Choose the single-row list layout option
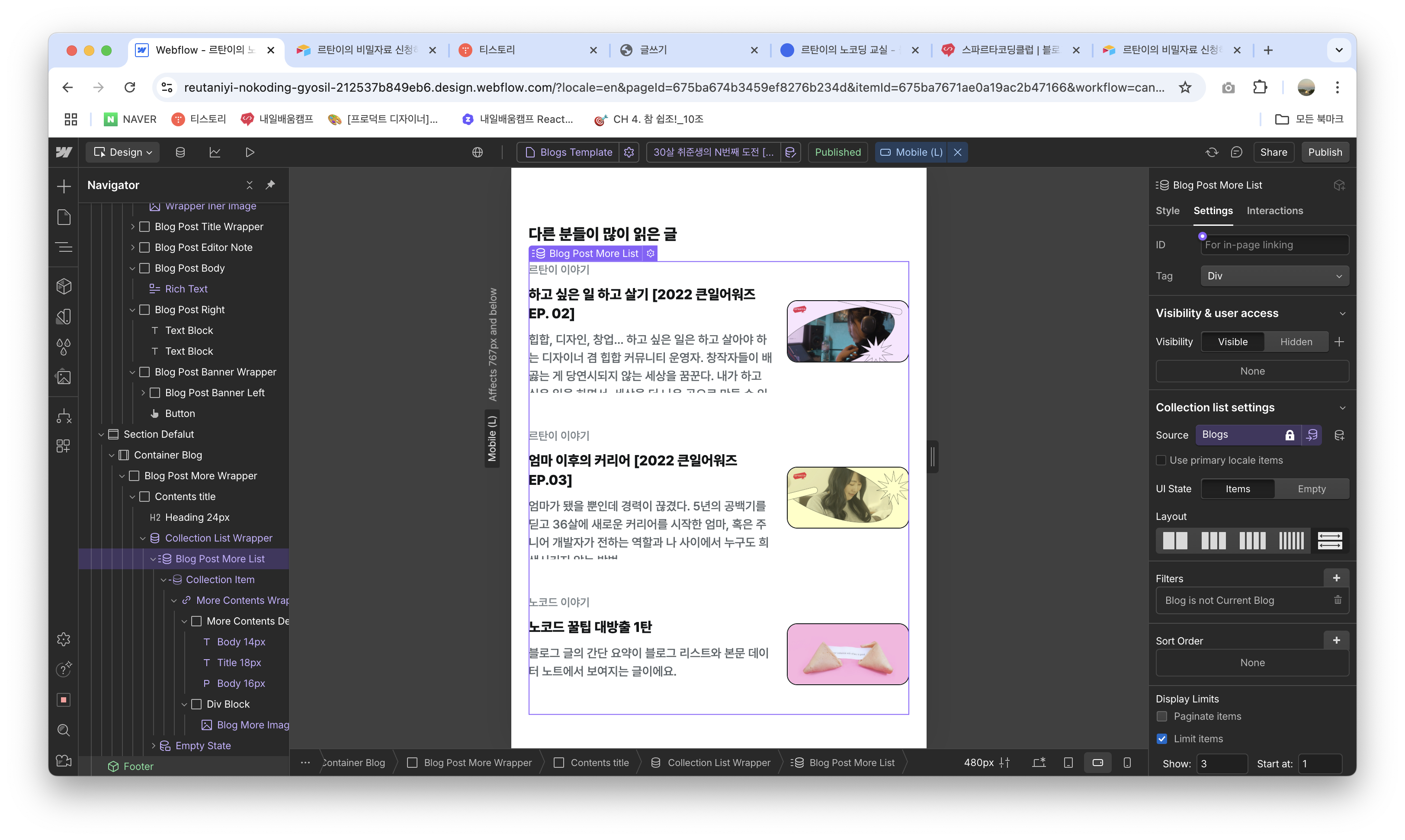Image resolution: width=1405 pixels, height=840 pixels. click(1330, 541)
